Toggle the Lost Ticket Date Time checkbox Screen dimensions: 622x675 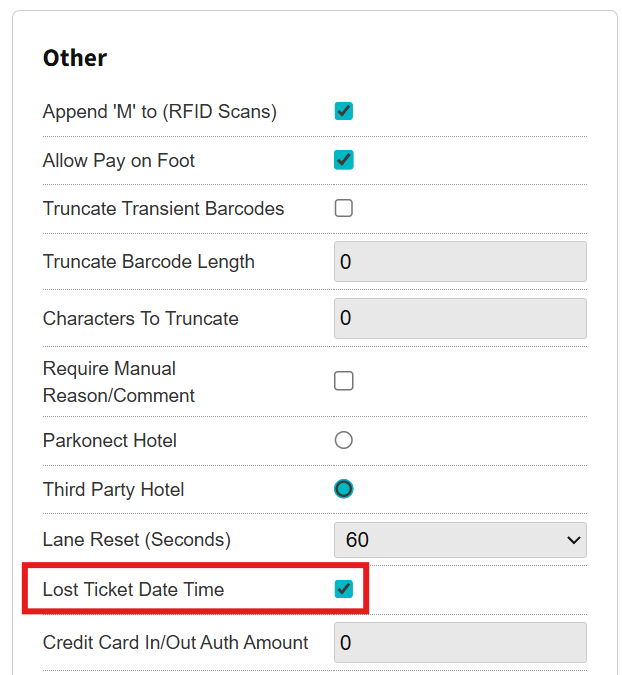(x=344, y=589)
